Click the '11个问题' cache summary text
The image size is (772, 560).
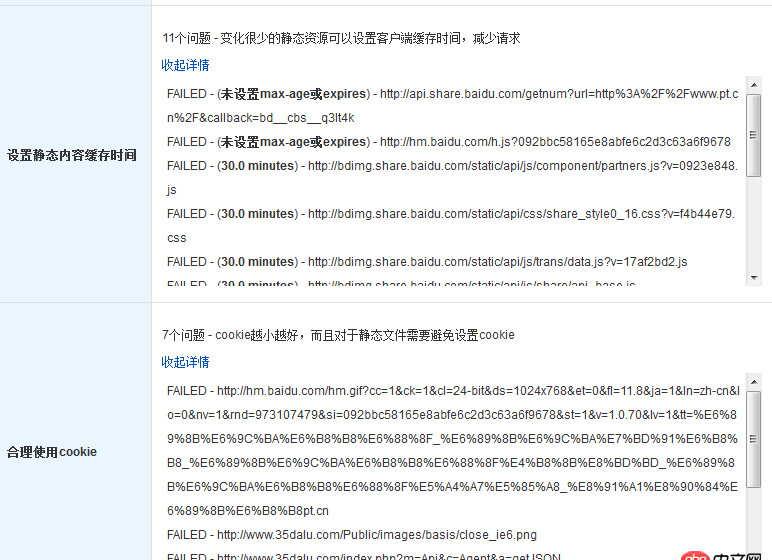coord(341,38)
